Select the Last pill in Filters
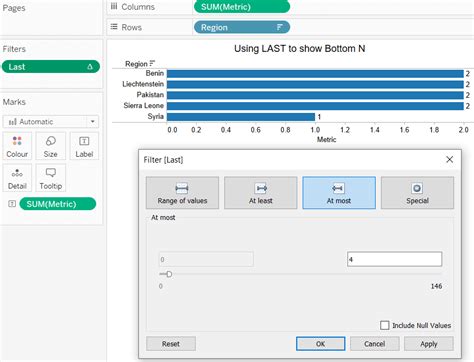The height and width of the screenshot is (362, 474). (51, 67)
